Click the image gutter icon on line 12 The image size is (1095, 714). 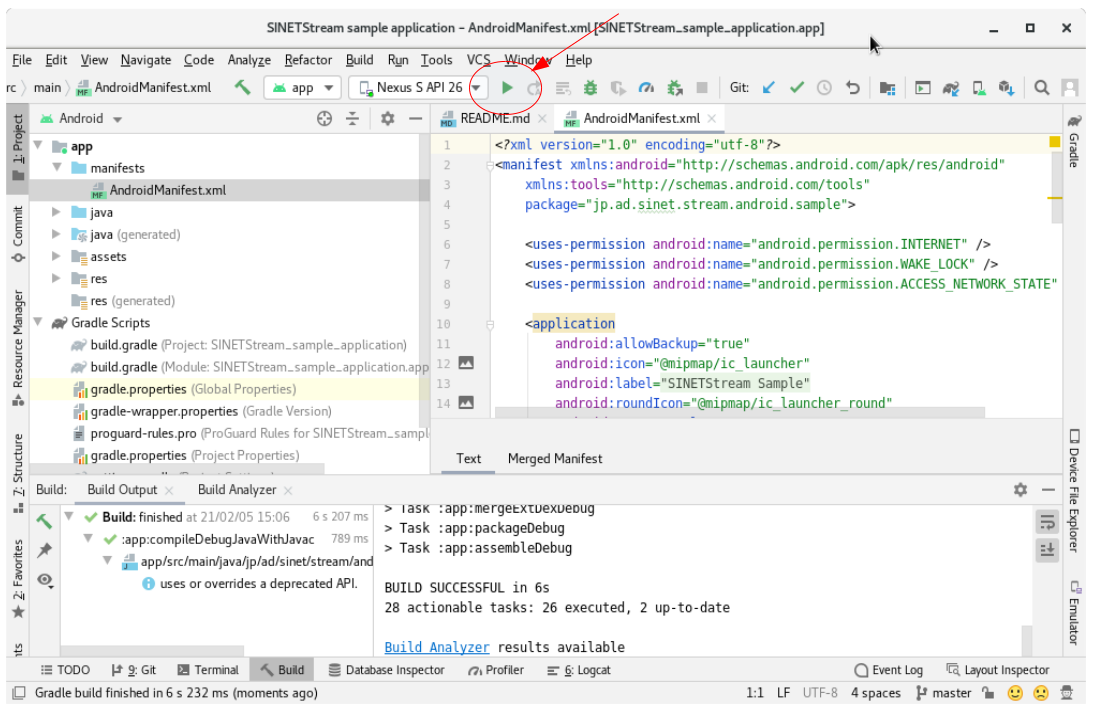(x=466, y=363)
